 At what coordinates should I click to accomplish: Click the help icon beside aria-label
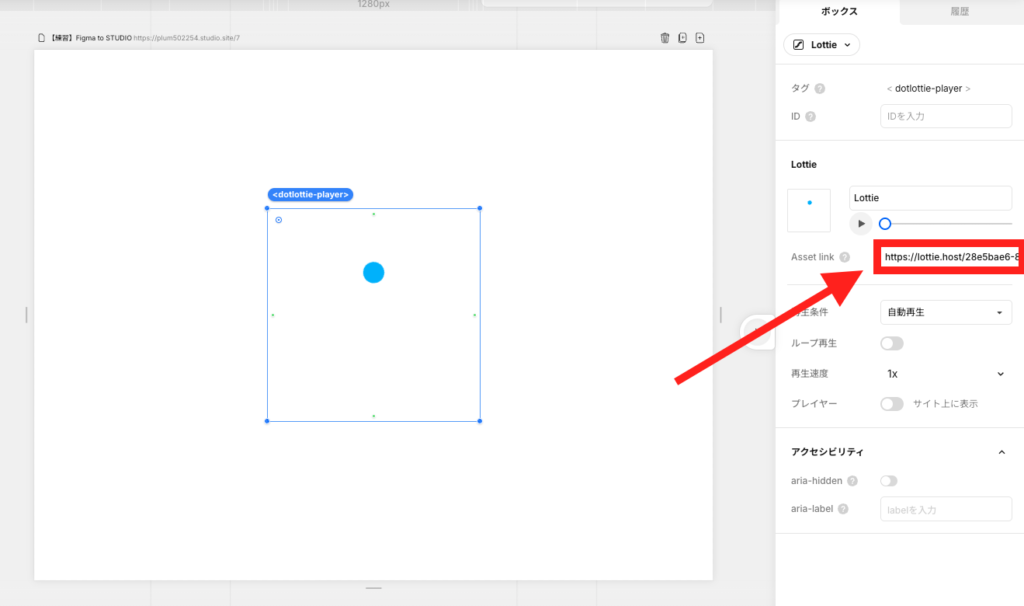[x=843, y=509]
